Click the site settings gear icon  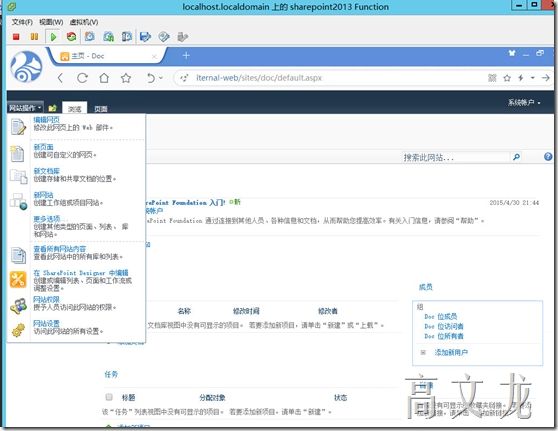pyautogui.click(x=18, y=330)
